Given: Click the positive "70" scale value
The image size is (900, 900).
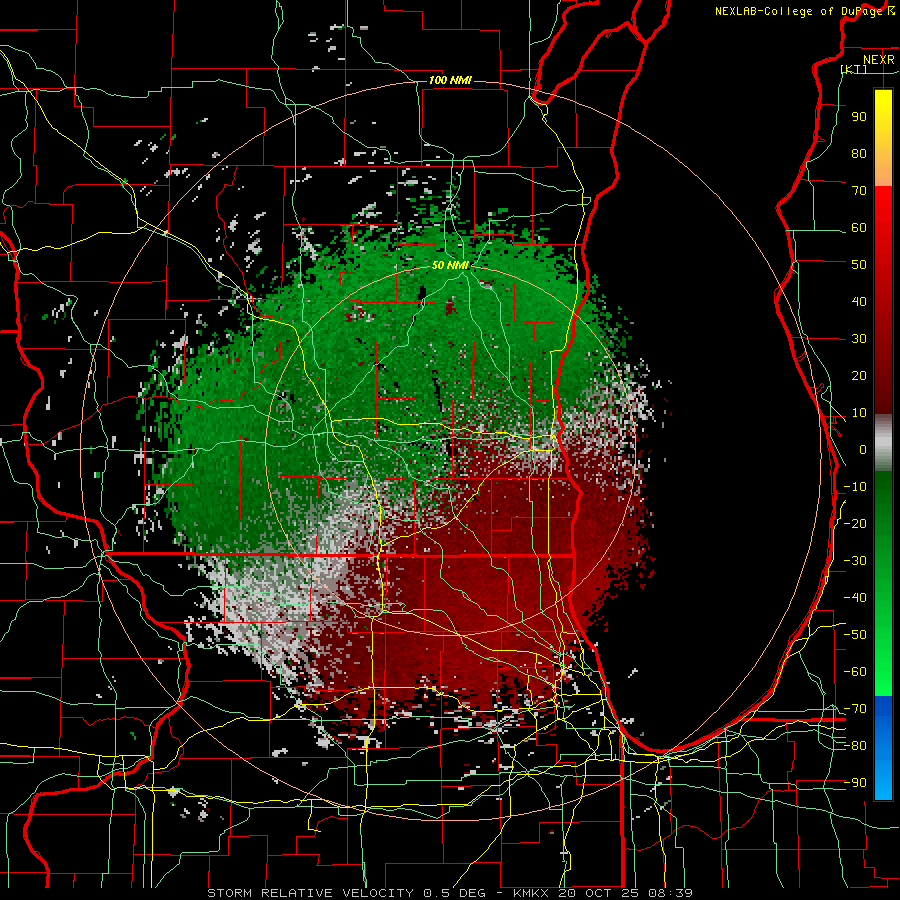Looking at the screenshot, I should pos(859,191).
